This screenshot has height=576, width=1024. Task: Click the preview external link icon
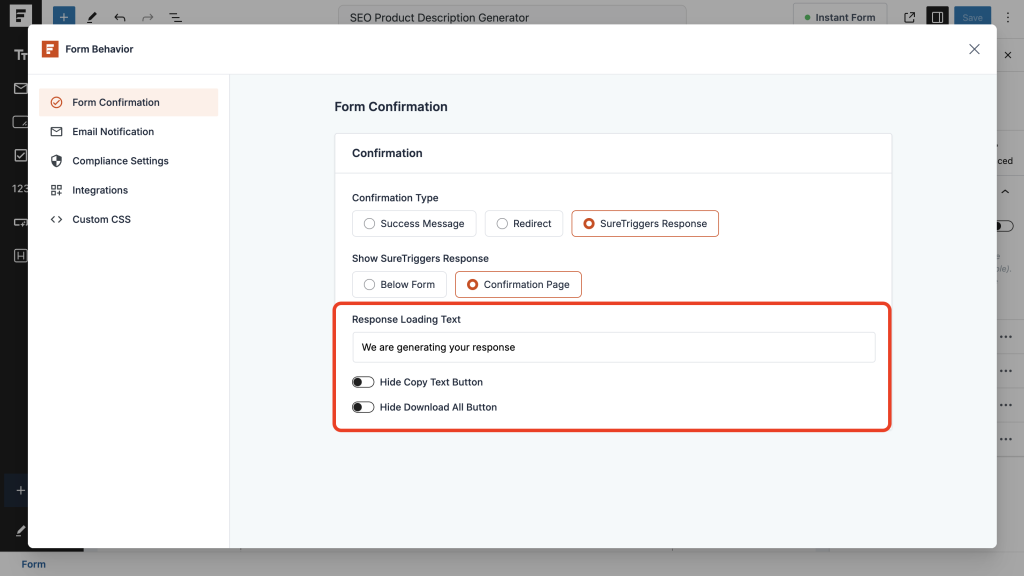pos(908,16)
